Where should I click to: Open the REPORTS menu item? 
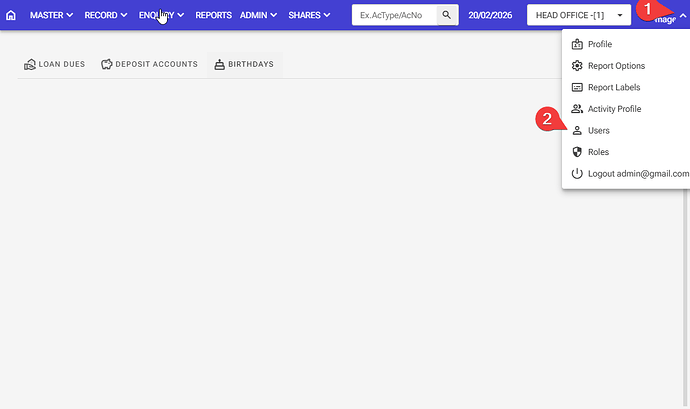coord(213,15)
